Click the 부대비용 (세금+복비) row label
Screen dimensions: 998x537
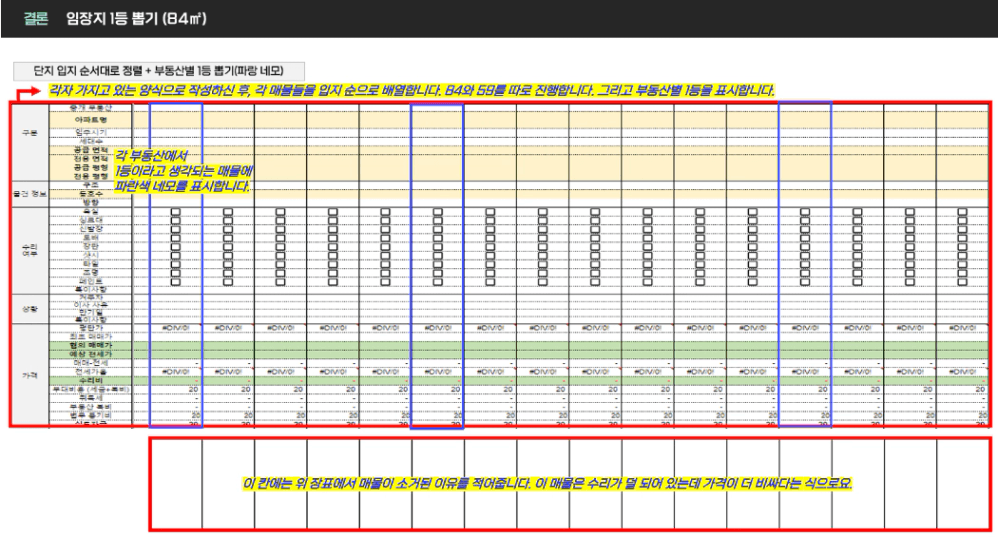(x=90, y=389)
